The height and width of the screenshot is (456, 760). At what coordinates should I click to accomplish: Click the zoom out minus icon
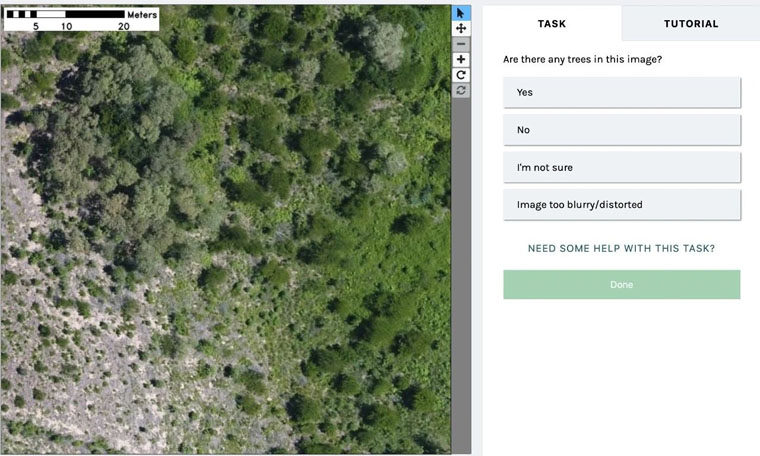coord(461,44)
